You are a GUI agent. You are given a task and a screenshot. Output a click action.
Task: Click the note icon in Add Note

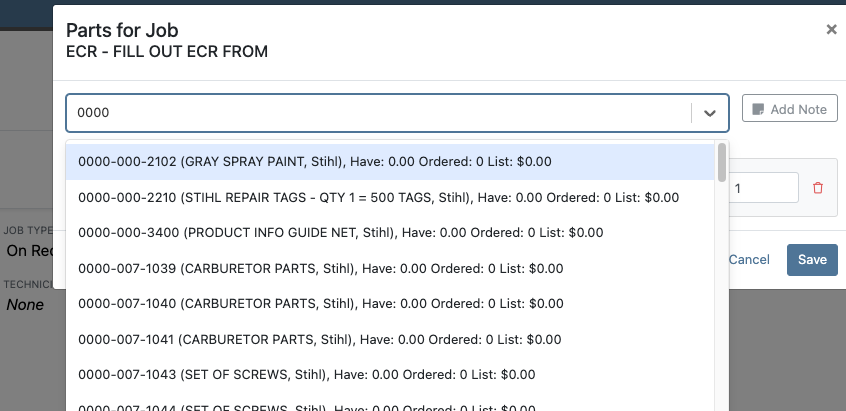click(758, 109)
